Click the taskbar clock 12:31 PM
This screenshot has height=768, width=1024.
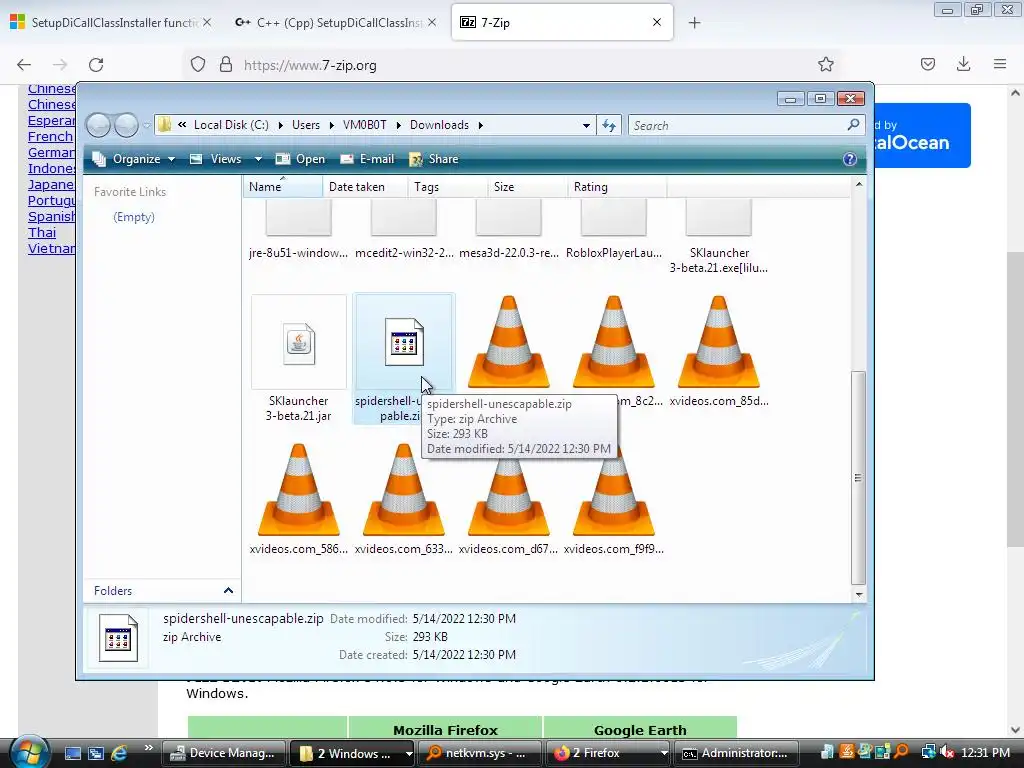[x=985, y=753]
